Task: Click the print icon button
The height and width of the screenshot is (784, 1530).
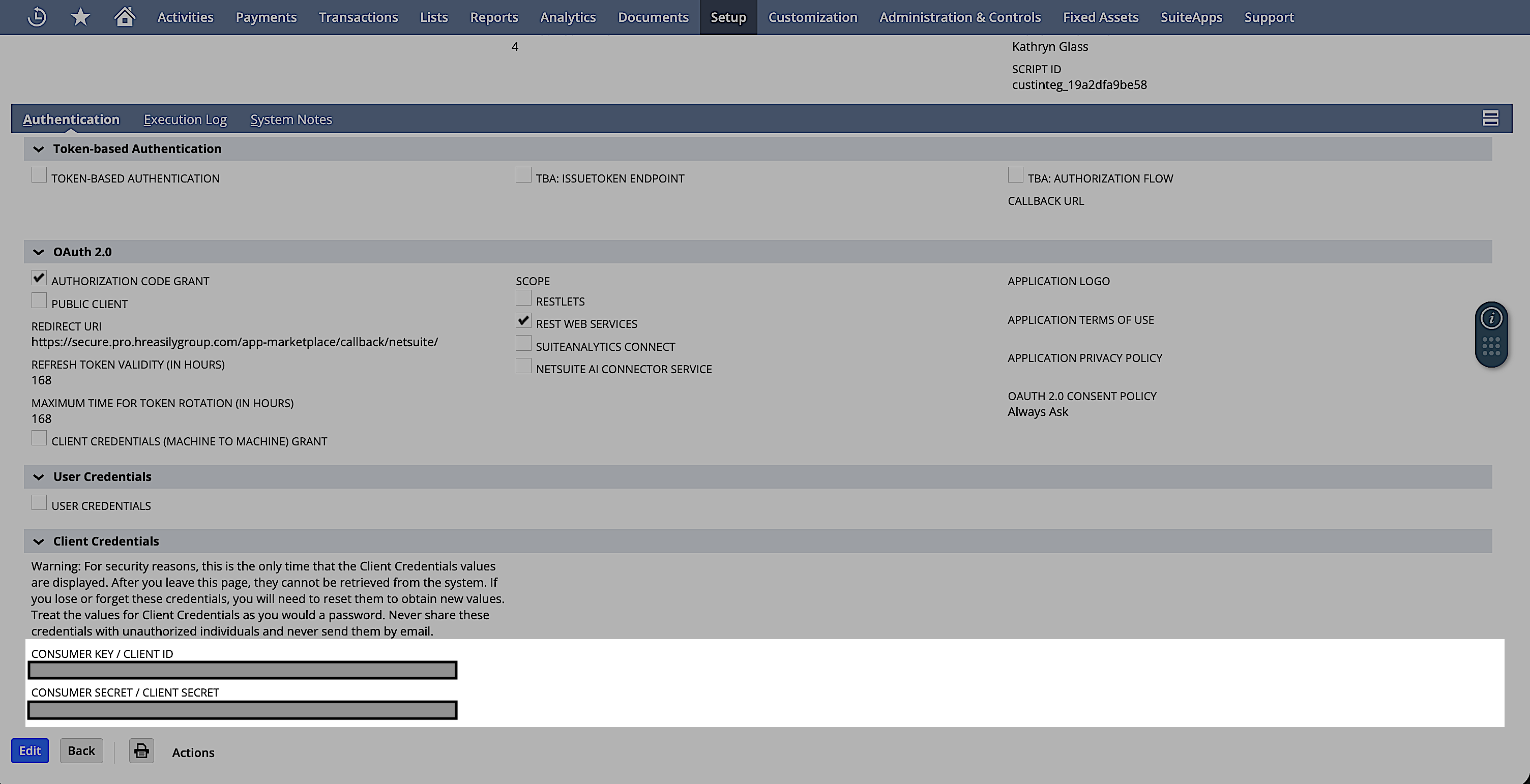Action: tap(141, 751)
